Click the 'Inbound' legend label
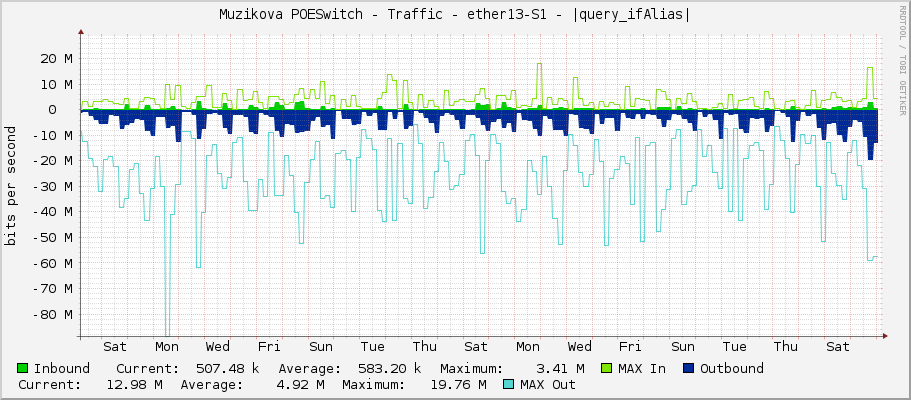Screen dimensions: 911x400 (x=62, y=369)
